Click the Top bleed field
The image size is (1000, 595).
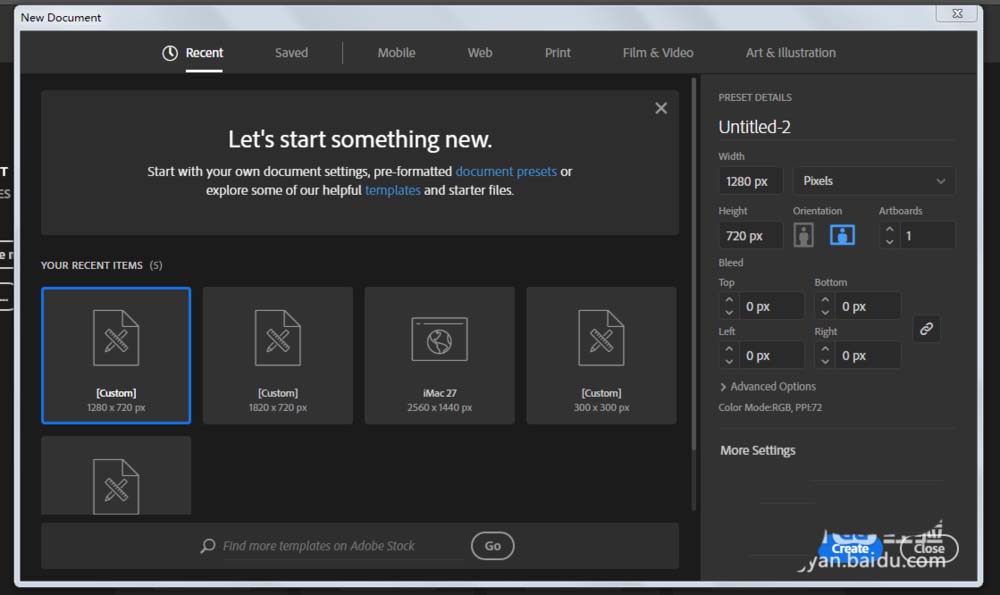click(770, 307)
